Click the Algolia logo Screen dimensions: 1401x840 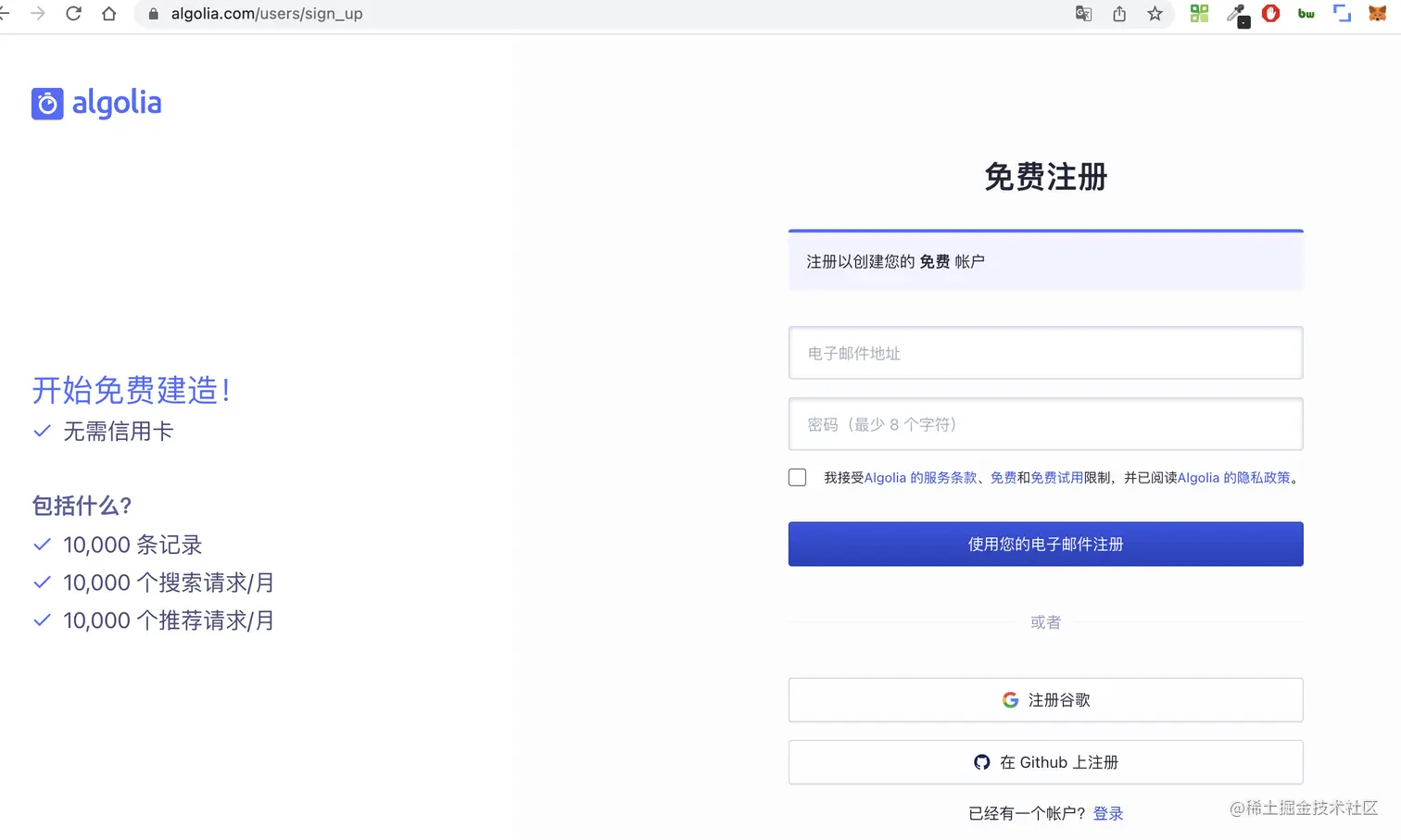tap(96, 103)
